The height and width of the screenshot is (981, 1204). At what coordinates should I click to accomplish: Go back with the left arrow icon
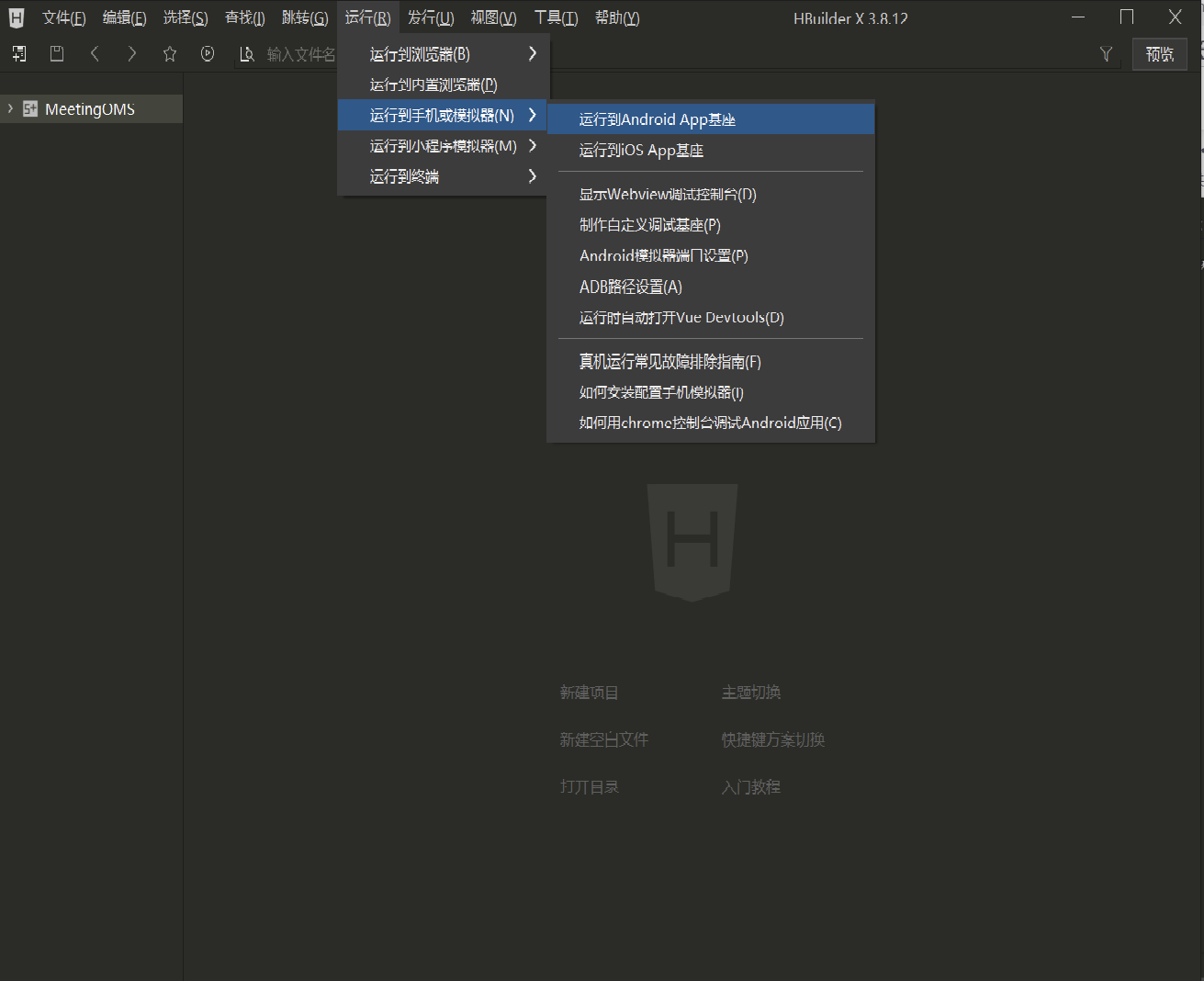point(95,54)
